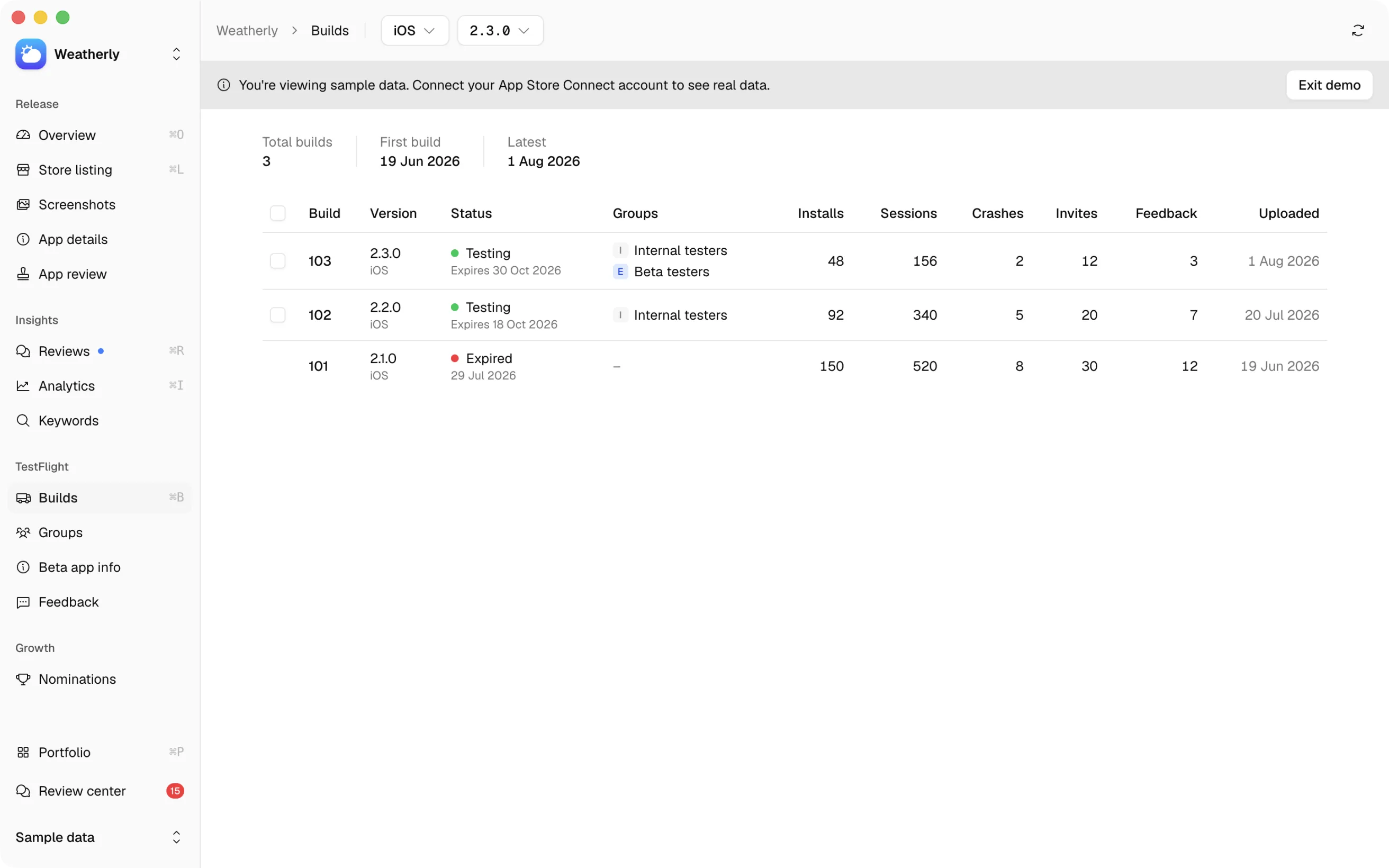Click the red Expired status dot for build 101
The width and height of the screenshot is (1389, 868).
[x=455, y=358]
